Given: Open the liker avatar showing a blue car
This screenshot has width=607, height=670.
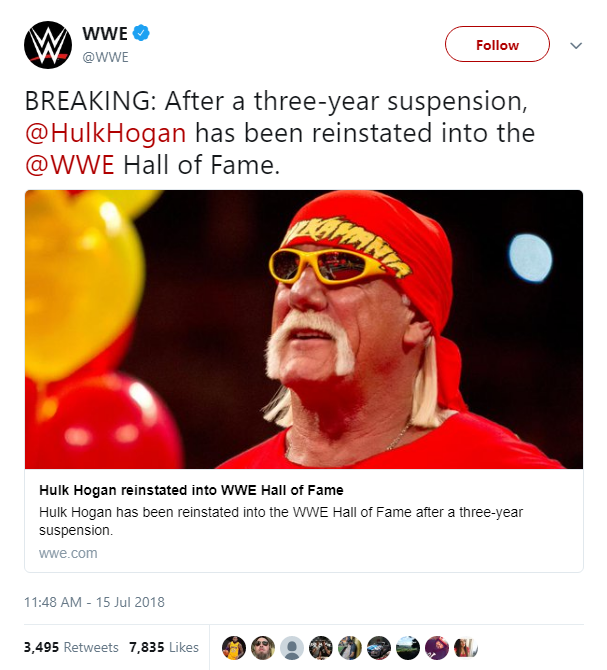Looking at the screenshot, I should [379, 647].
